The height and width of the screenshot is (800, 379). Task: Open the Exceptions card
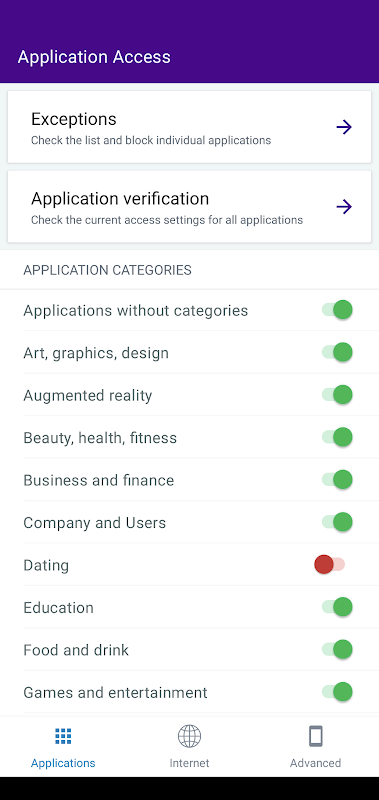[189, 127]
